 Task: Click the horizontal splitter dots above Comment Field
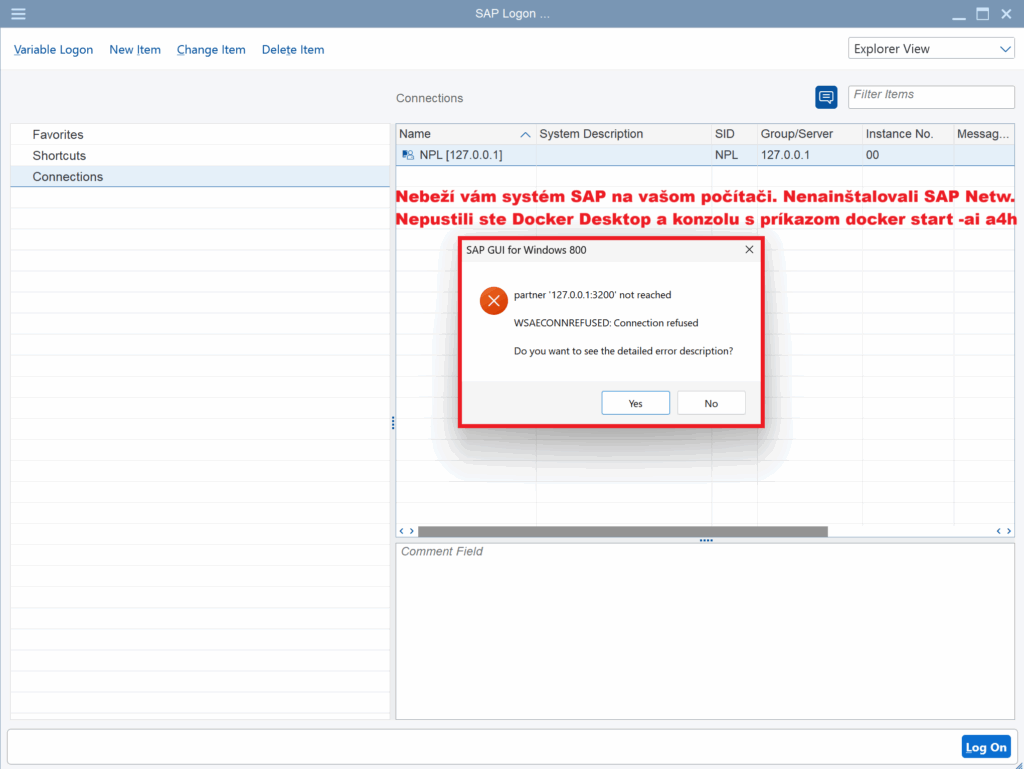706,541
